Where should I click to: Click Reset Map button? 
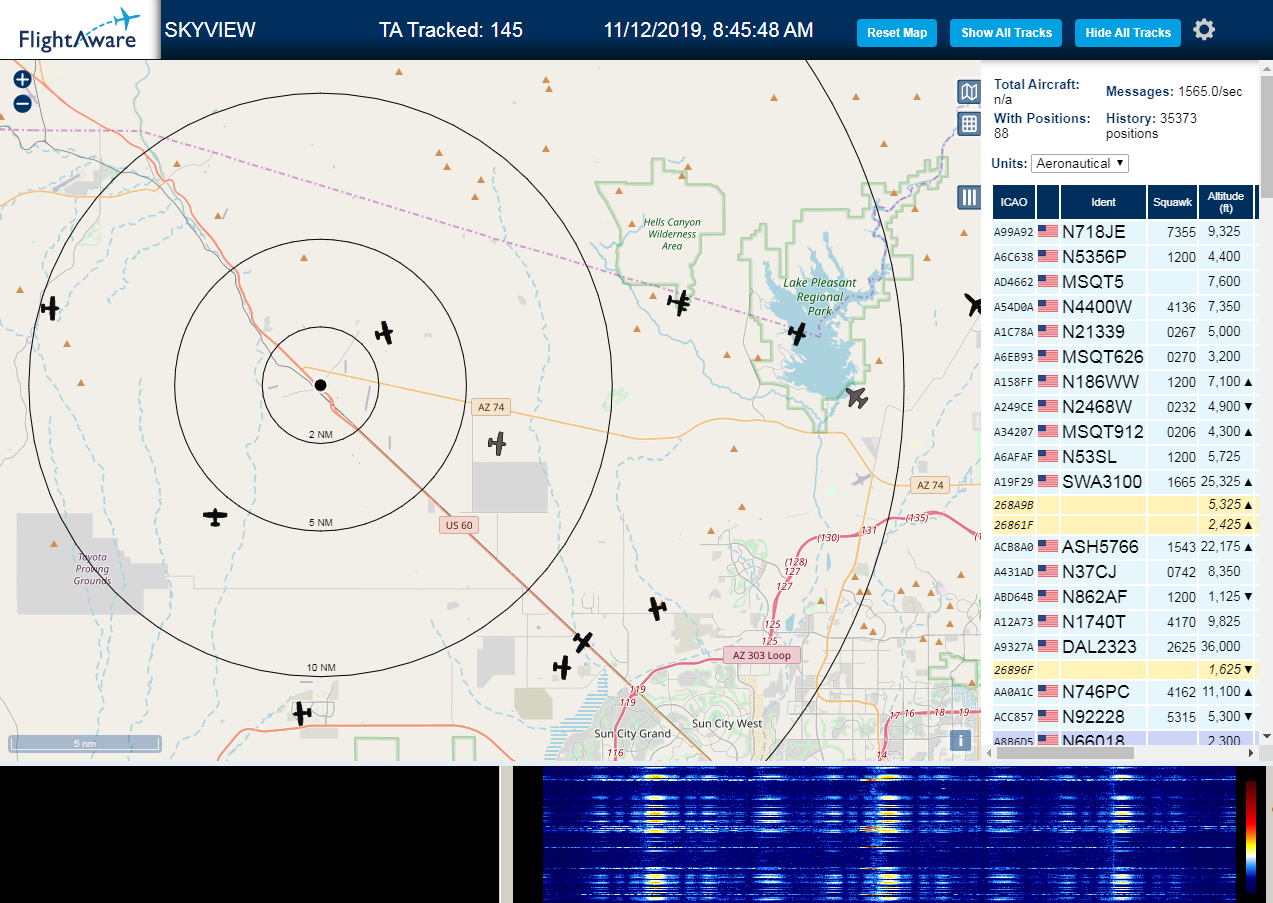click(x=897, y=33)
